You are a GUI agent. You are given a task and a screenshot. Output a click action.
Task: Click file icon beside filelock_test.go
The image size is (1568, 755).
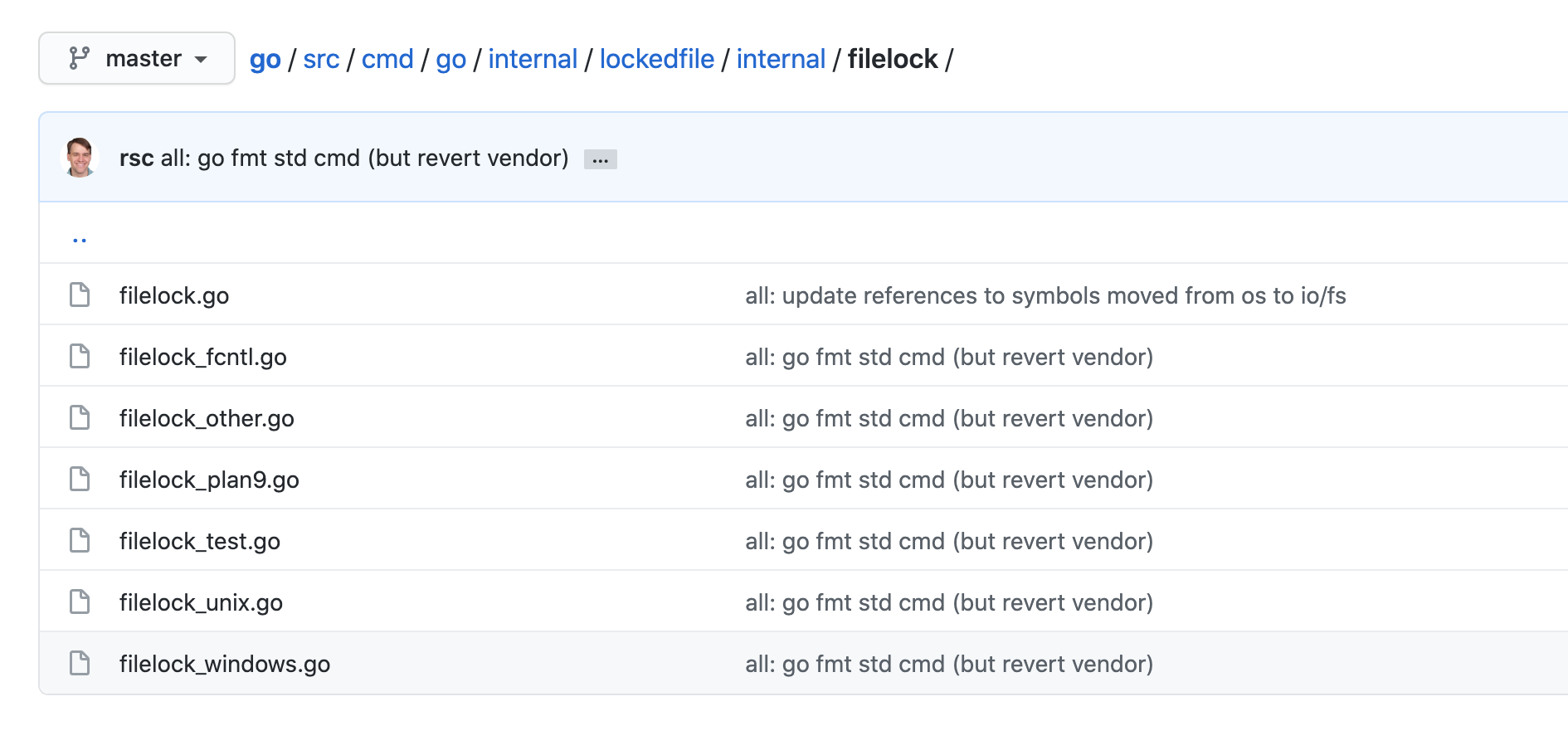(x=80, y=540)
